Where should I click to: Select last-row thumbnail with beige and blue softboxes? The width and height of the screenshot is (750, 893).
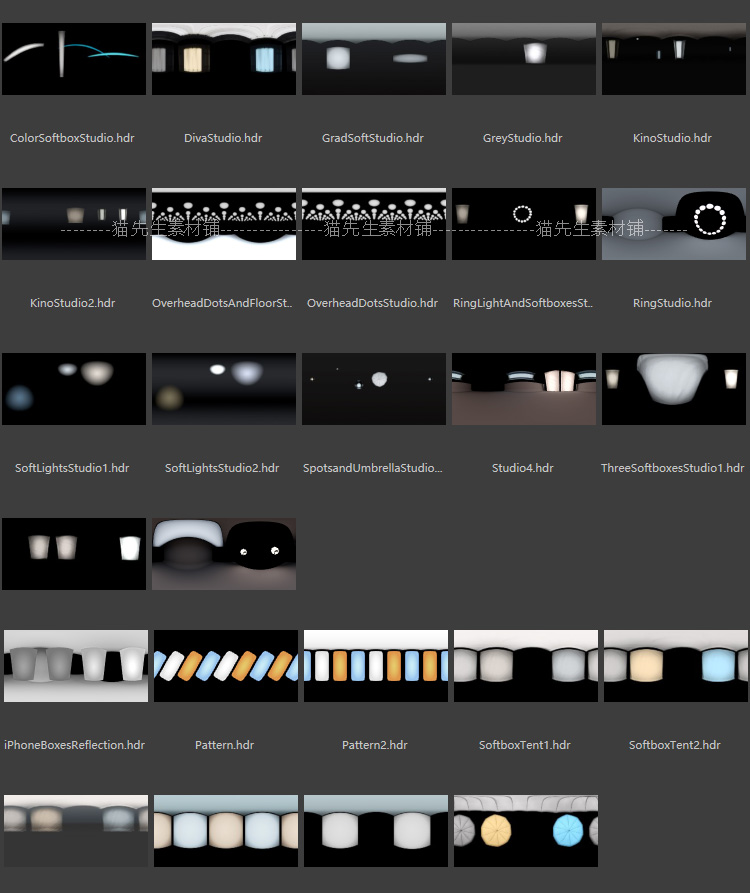226,831
